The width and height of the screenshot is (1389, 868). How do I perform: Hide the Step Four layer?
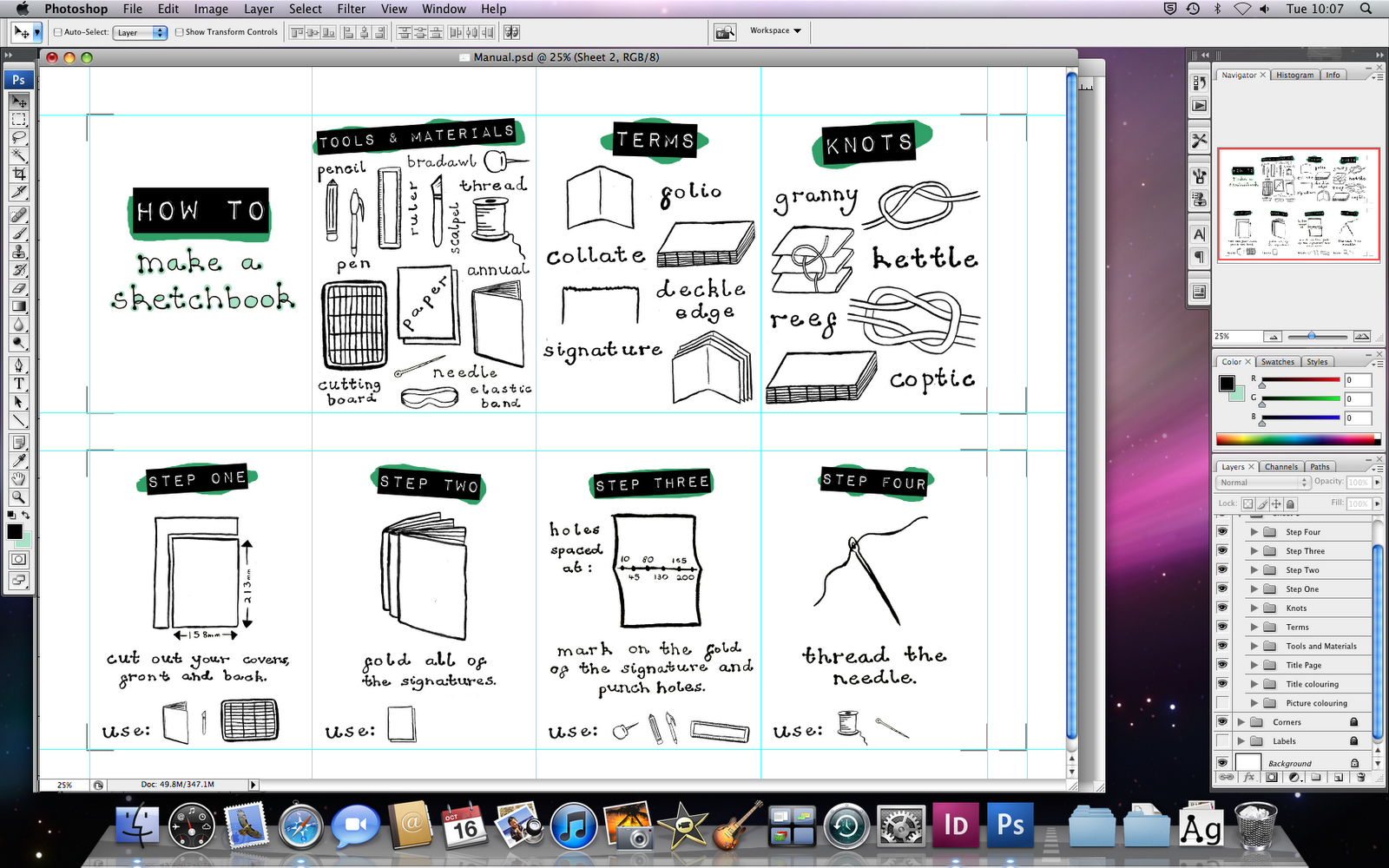pos(1224,532)
